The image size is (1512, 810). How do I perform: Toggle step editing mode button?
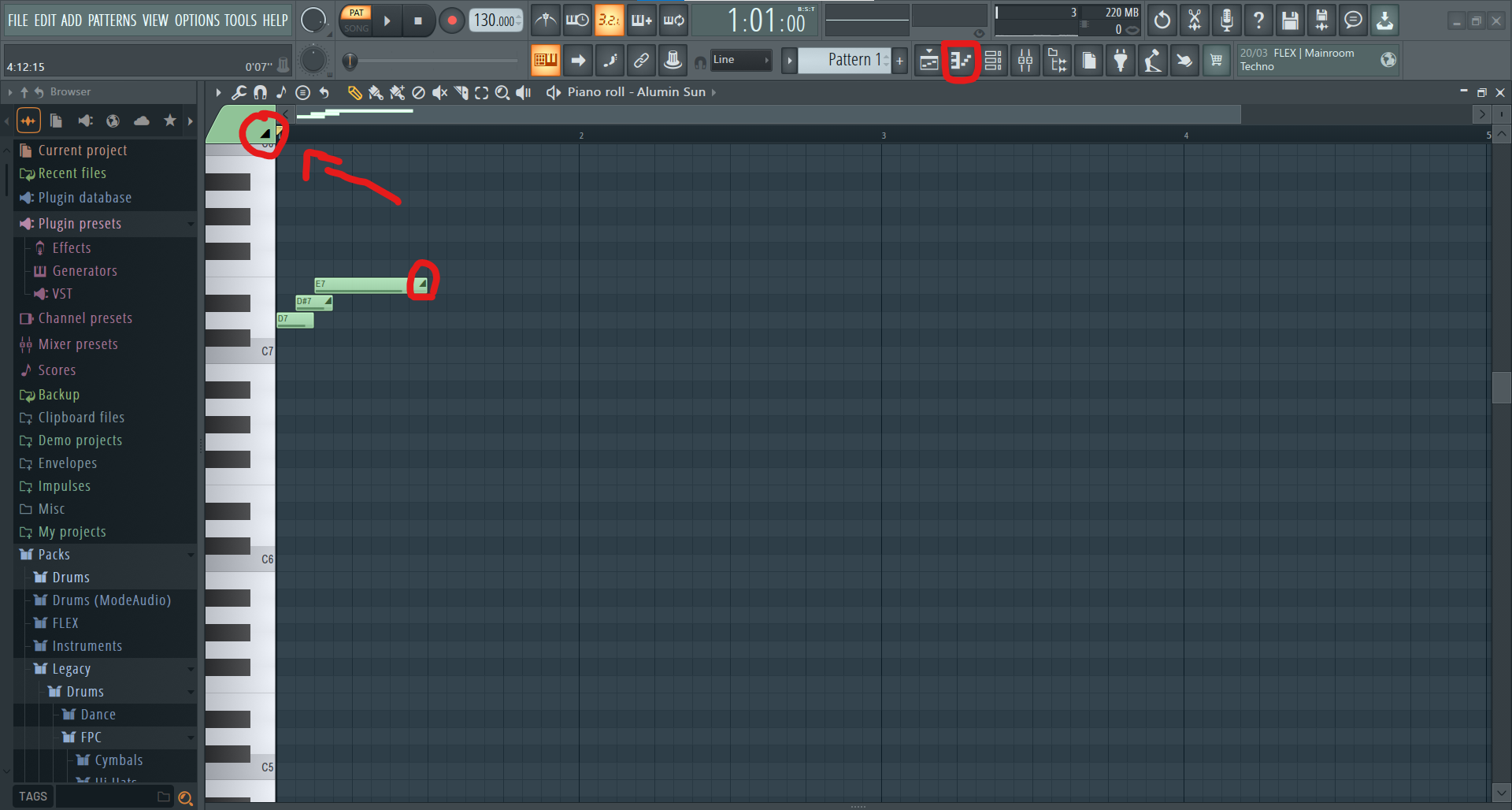click(609, 60)
